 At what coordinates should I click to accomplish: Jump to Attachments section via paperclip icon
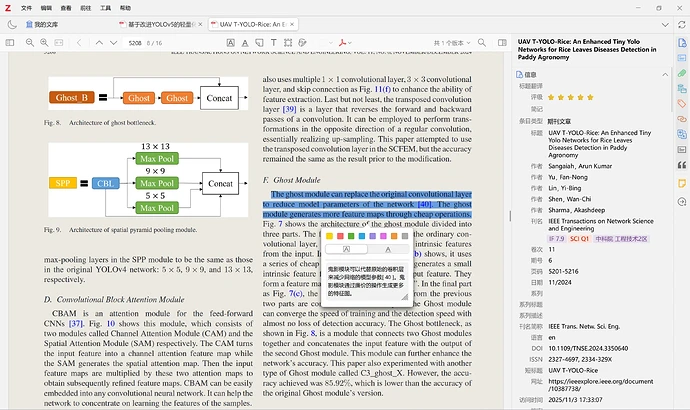pyautogui.click(x=682, y=73)
